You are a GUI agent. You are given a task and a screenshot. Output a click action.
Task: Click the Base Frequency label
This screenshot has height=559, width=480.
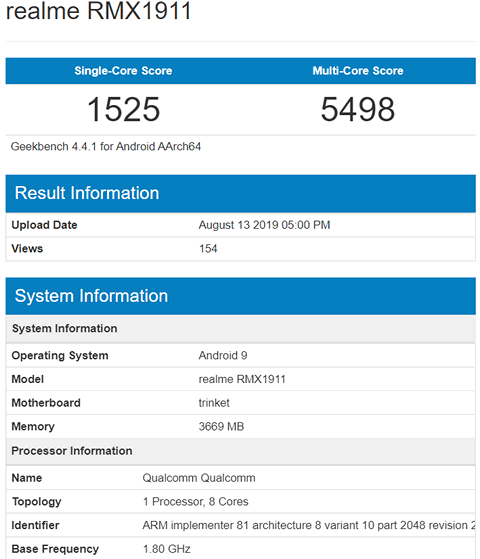[55, 549]
